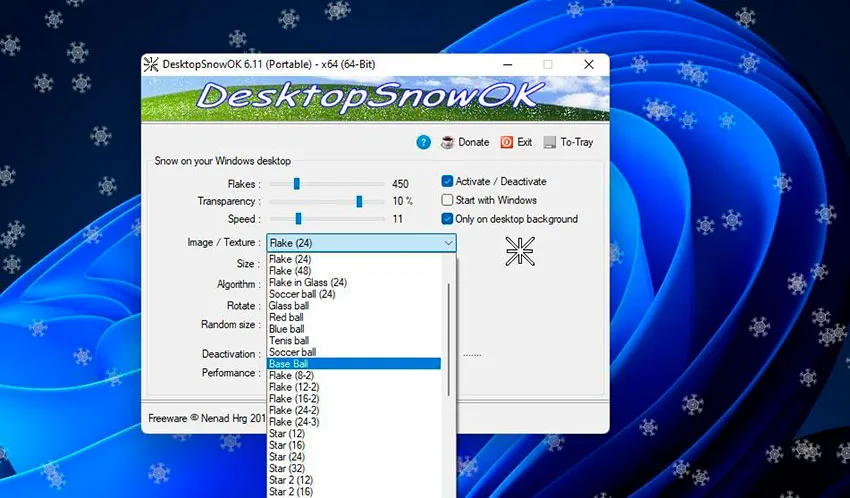Click the To-Tray button label

tap(577, 142)
